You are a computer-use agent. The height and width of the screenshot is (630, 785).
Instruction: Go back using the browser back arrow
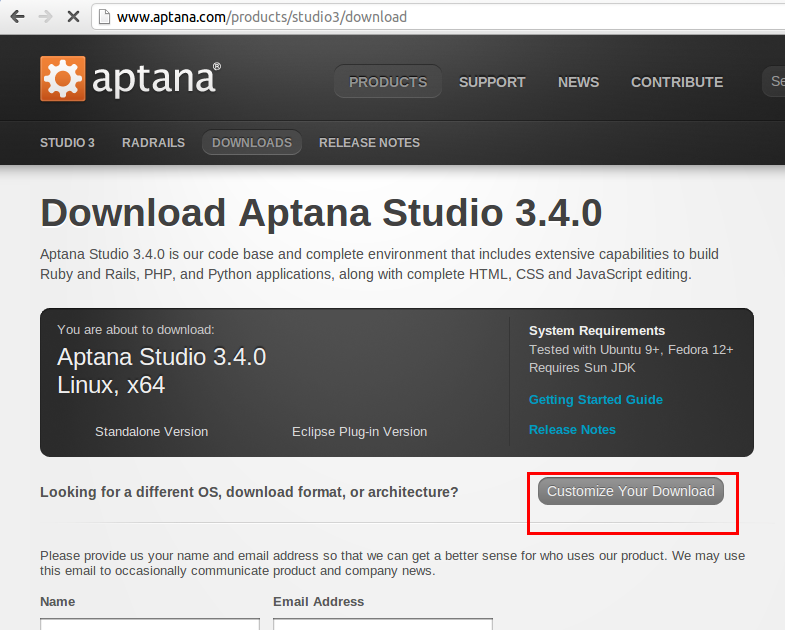(18, 17)
